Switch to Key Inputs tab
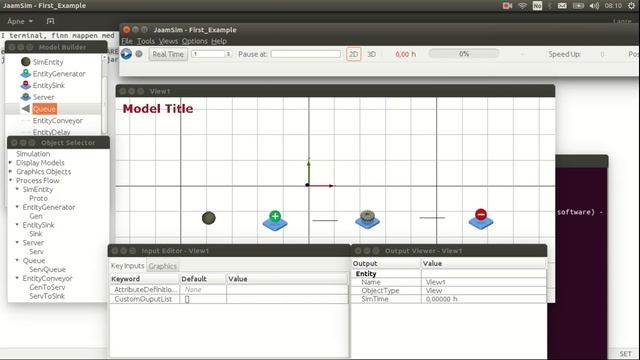The height and width of the screenshot is (360, 640). [x=128, y=266]
